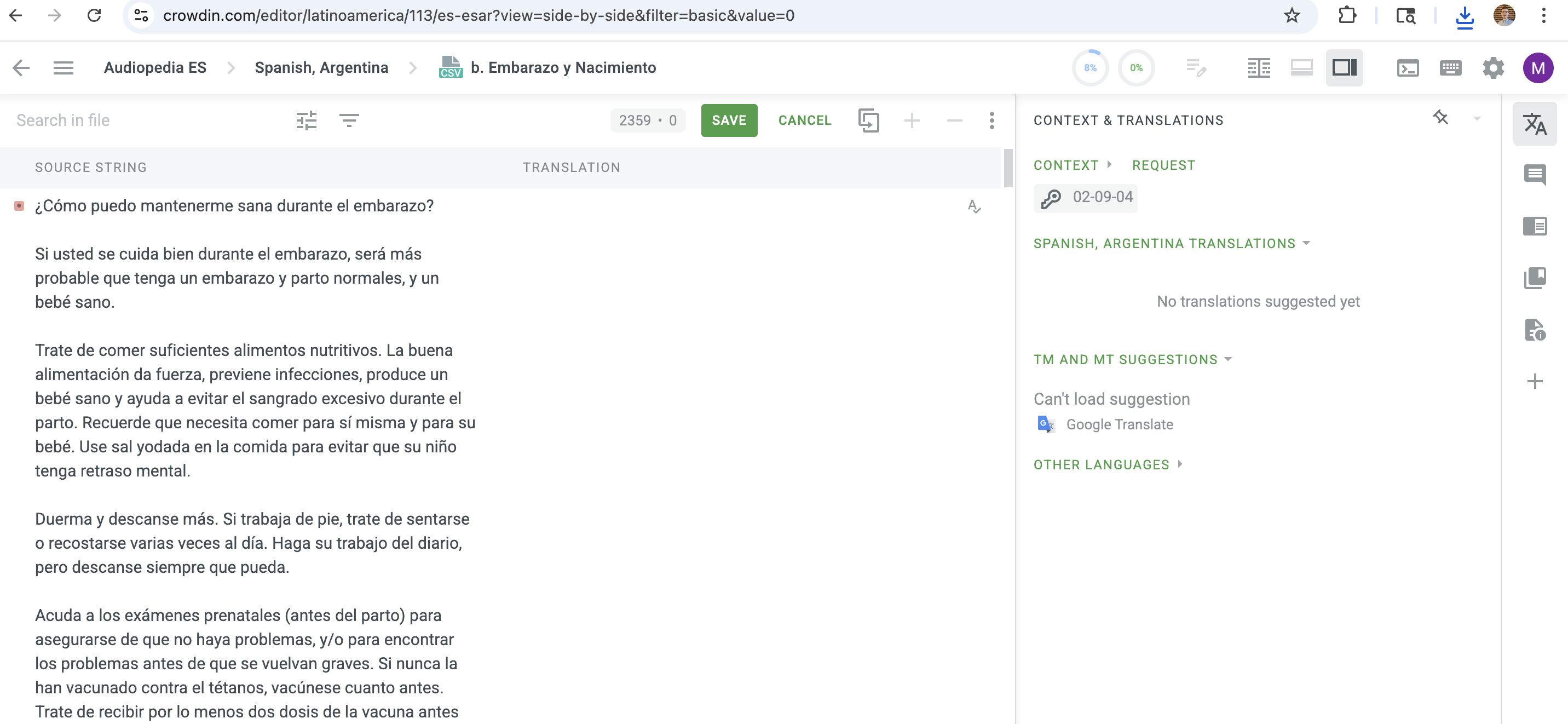Bookmark this page with the star icon

(x=1292, y=15)
